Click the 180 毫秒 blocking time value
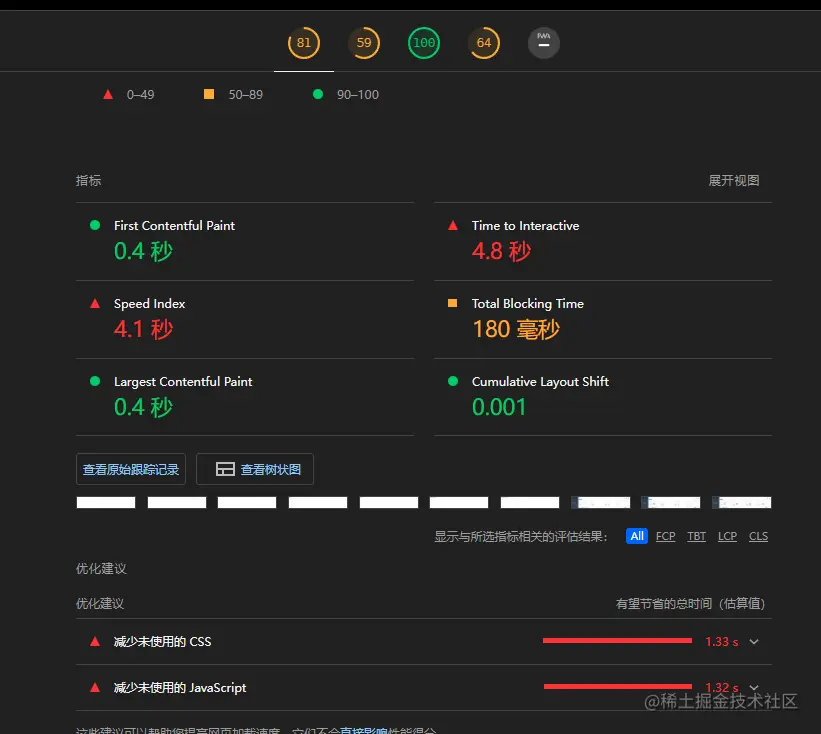 click(x=516, y=329)
